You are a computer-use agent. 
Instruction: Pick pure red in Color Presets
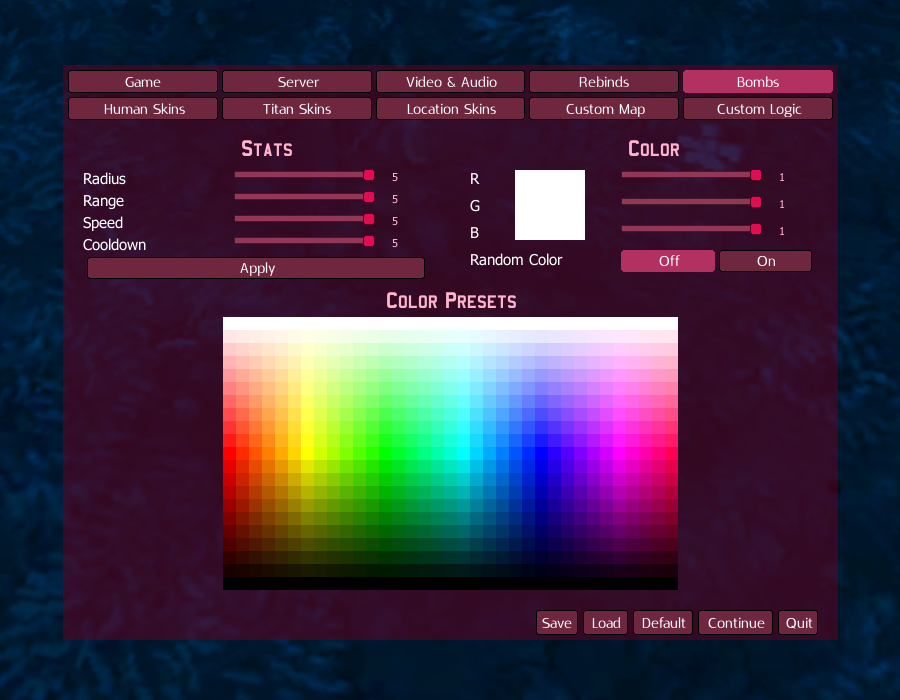click(x=230, y=453)
